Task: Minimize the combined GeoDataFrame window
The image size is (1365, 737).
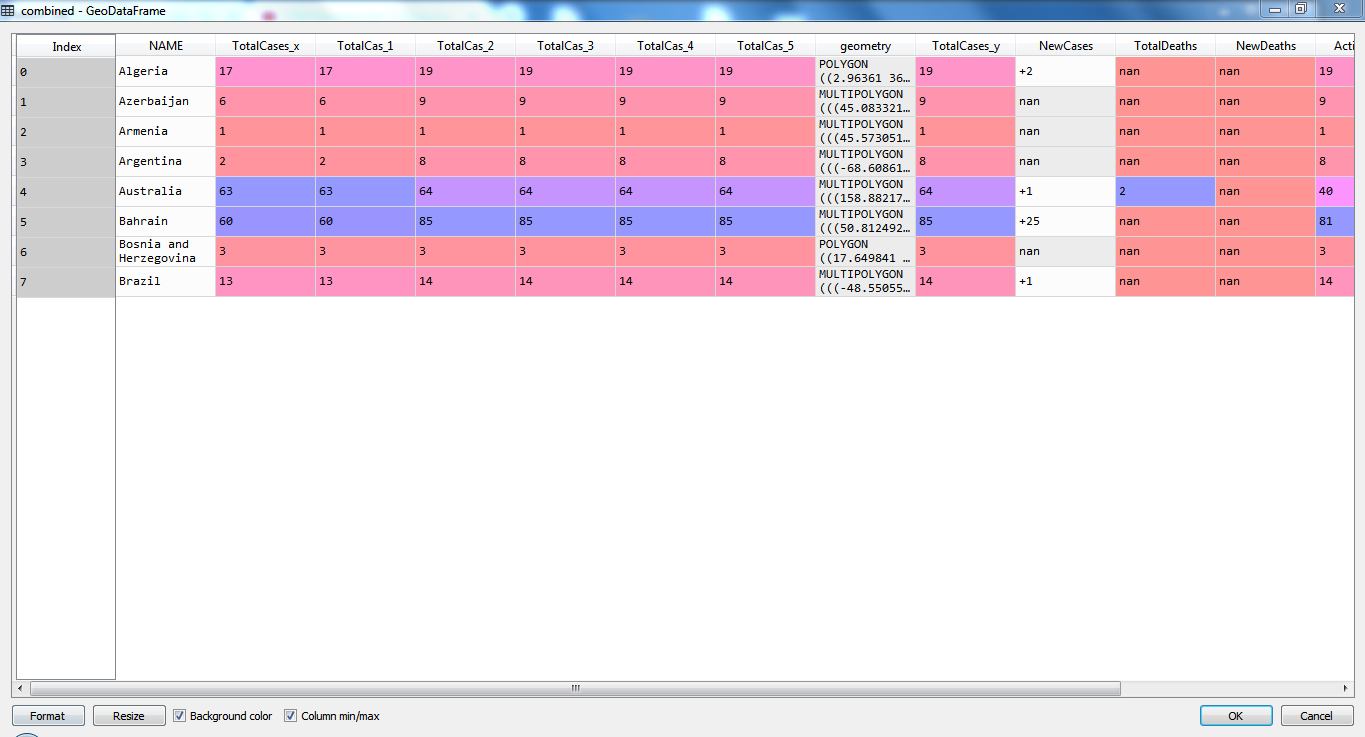Action: [x=1274, y=9]
